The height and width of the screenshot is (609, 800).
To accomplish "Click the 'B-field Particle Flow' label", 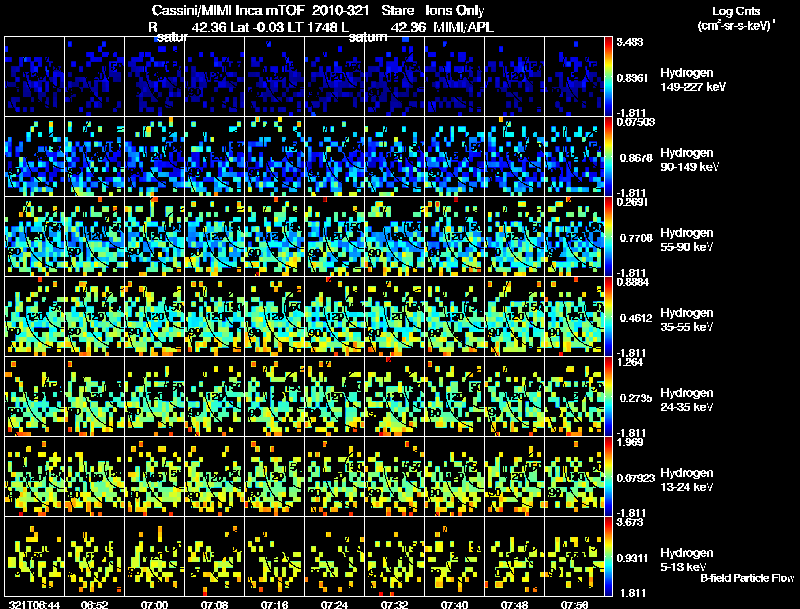I will click(747, 578).
